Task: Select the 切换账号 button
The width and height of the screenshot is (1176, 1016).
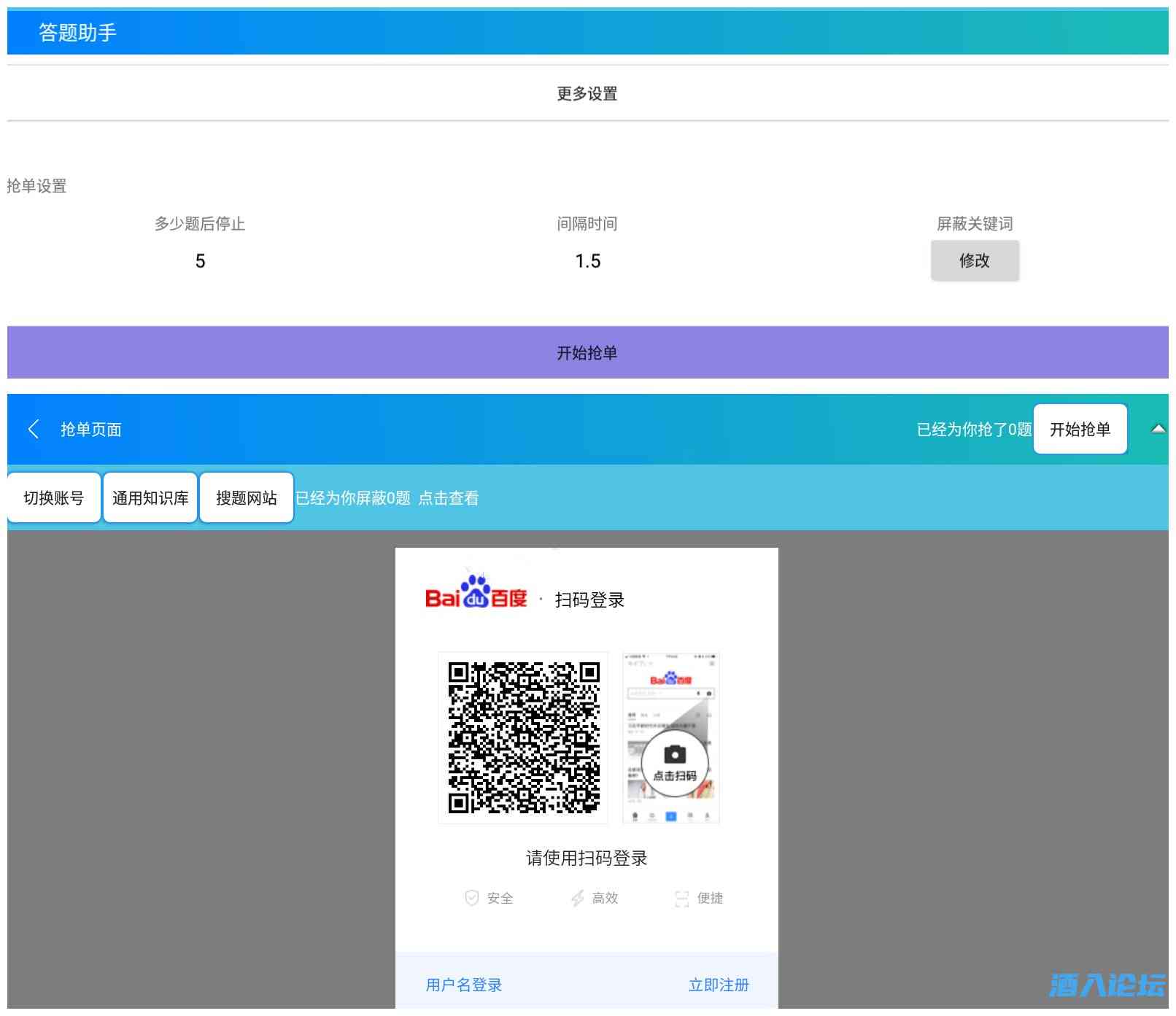Action: coord(54,498)
